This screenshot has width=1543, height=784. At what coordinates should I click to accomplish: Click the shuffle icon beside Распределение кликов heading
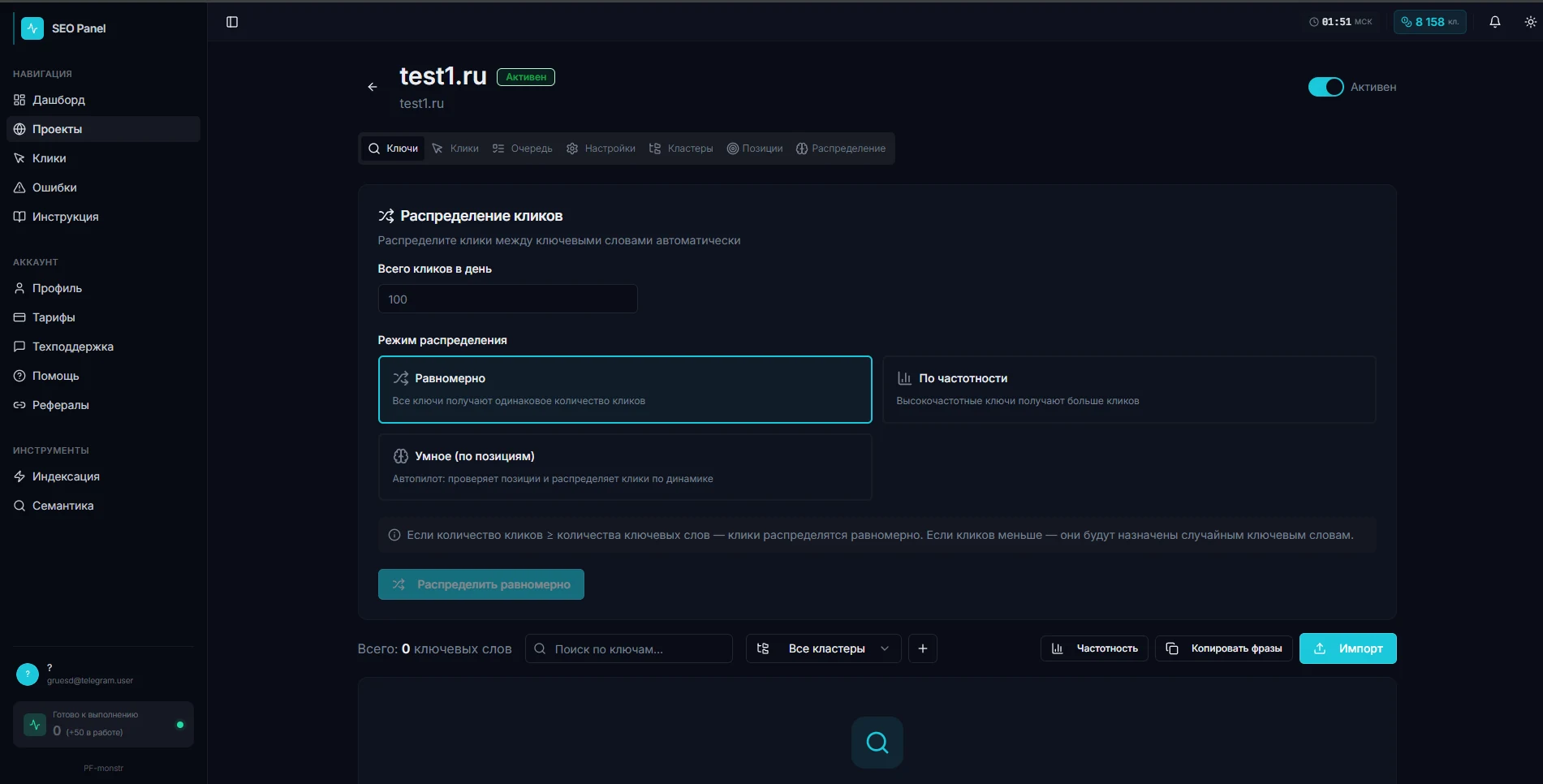coord(386,216)
